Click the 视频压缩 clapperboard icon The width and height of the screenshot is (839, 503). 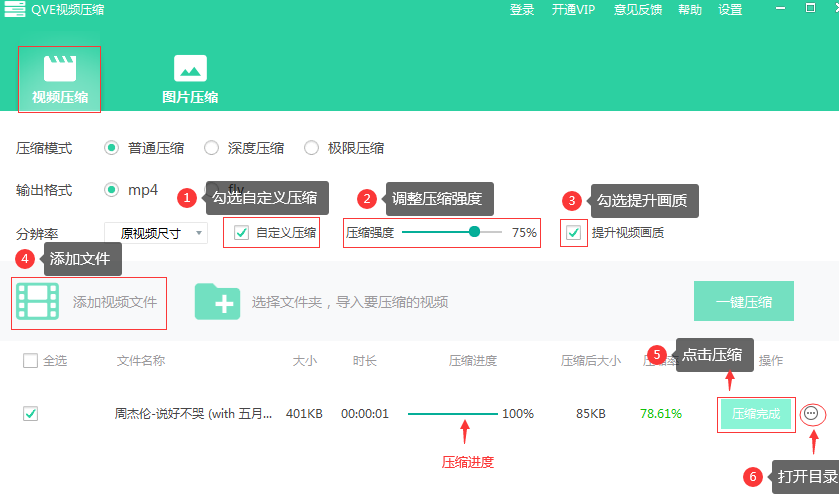[x=59, y=68]
